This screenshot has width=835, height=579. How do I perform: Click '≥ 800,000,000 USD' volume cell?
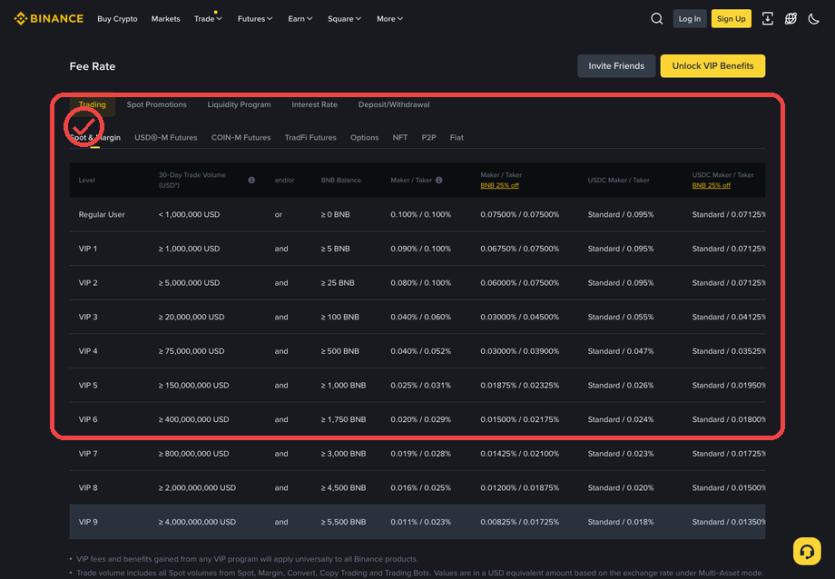click(x=194, y=453)
